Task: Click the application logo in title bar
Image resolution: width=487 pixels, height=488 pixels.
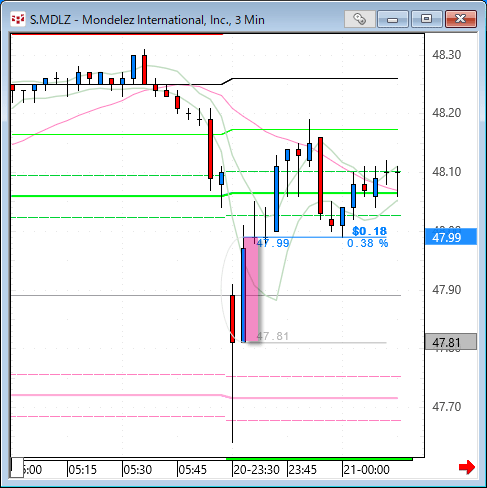Action: pos(18,19)
